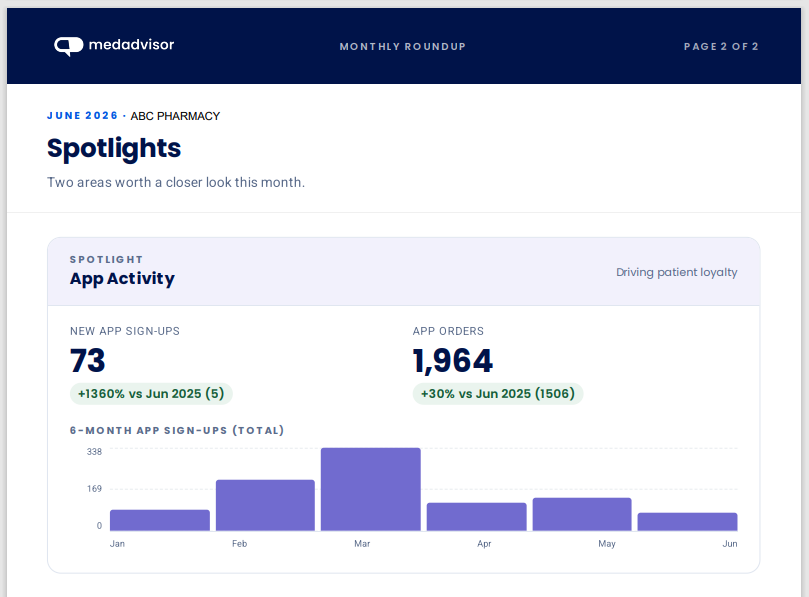Click the February bar in sign-ups chart

tap(265, 505)
